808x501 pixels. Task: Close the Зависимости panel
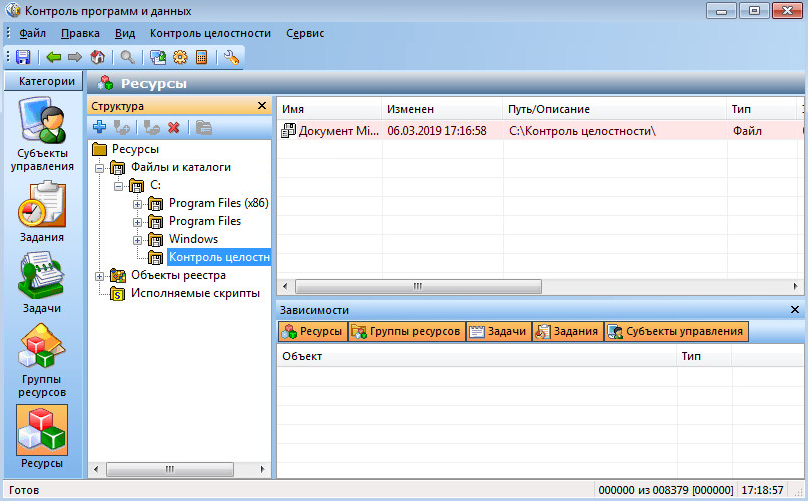click(795, 310)
